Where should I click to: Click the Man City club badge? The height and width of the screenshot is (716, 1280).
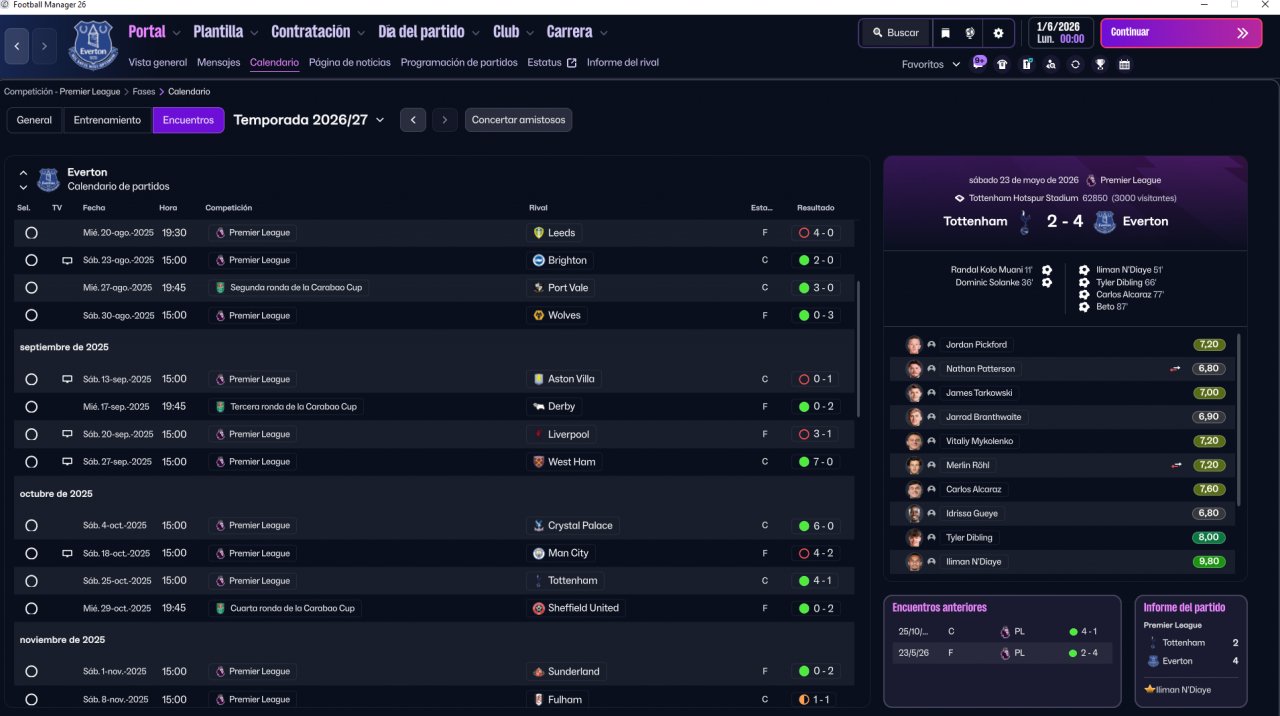(539, 553)
